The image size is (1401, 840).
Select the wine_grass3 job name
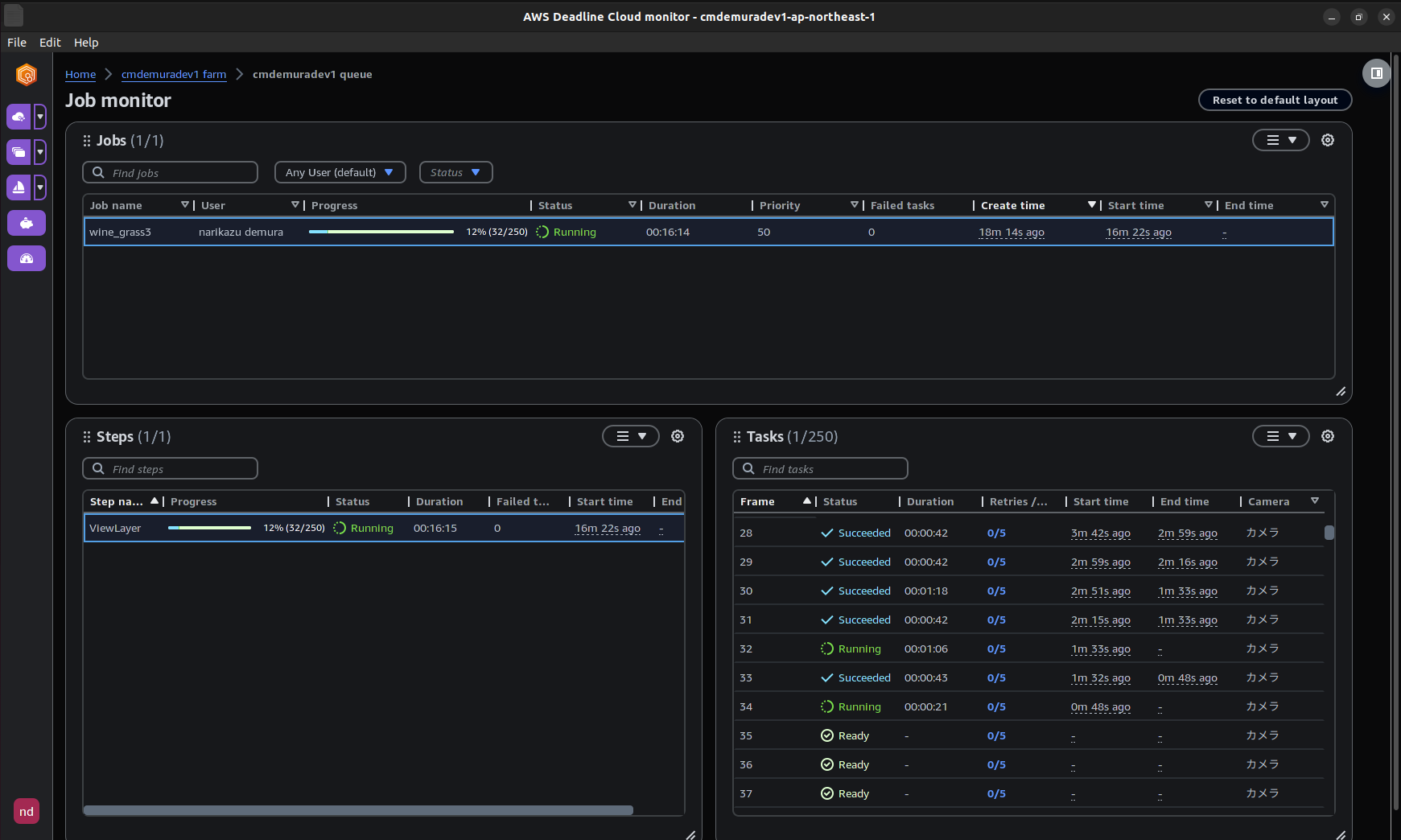coord(120,232)
